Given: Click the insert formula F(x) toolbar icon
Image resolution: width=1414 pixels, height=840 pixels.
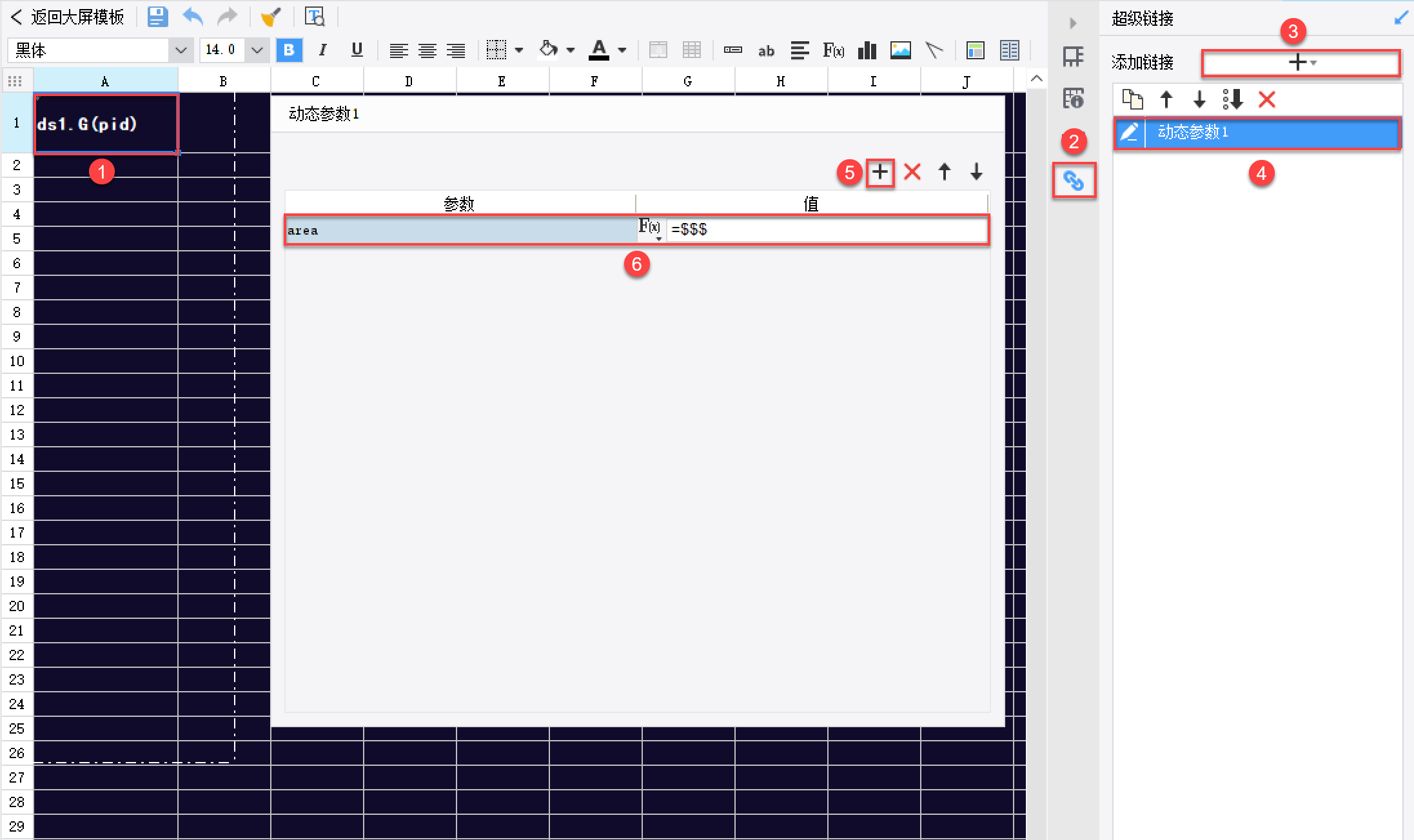Looking at the screenshot, I should [x=833, y=50].
